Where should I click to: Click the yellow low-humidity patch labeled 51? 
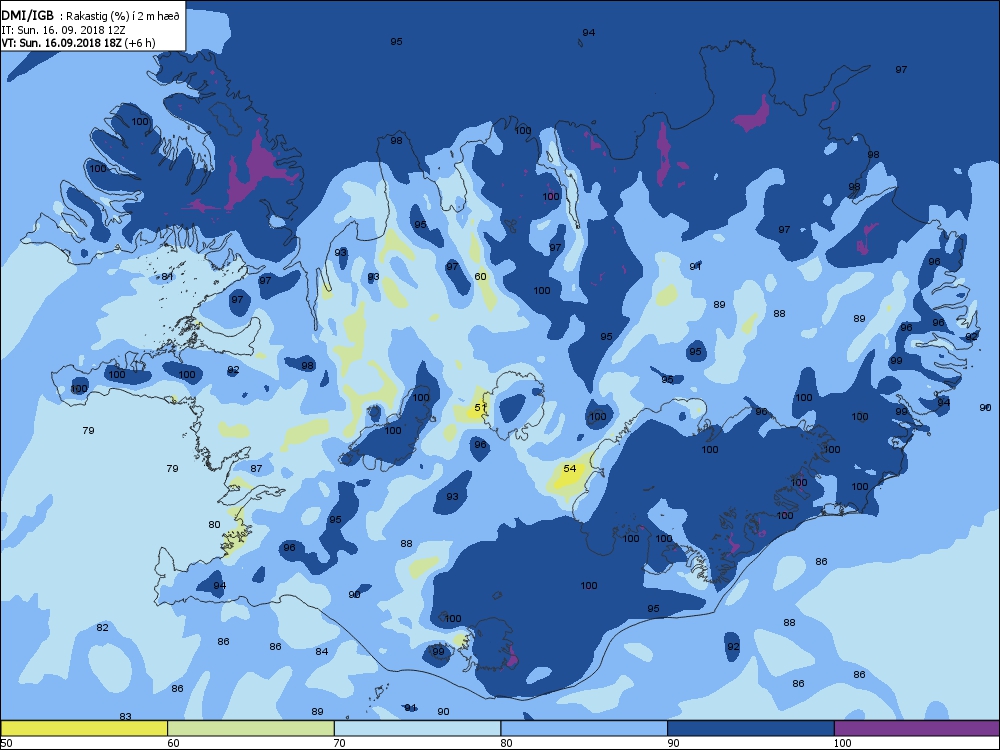coord(475,409)
